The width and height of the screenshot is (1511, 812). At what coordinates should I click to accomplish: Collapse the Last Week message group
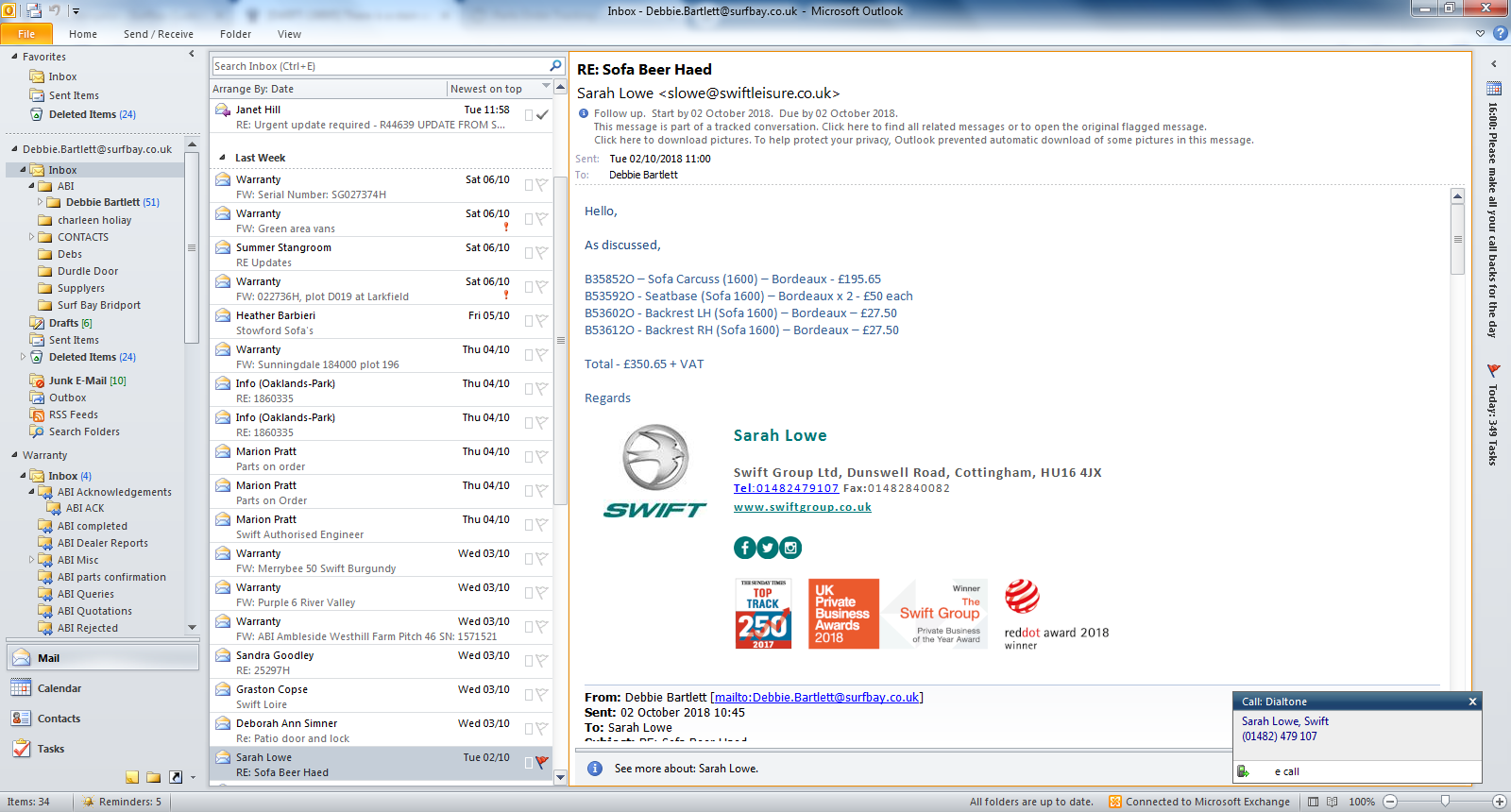(223, 158)
